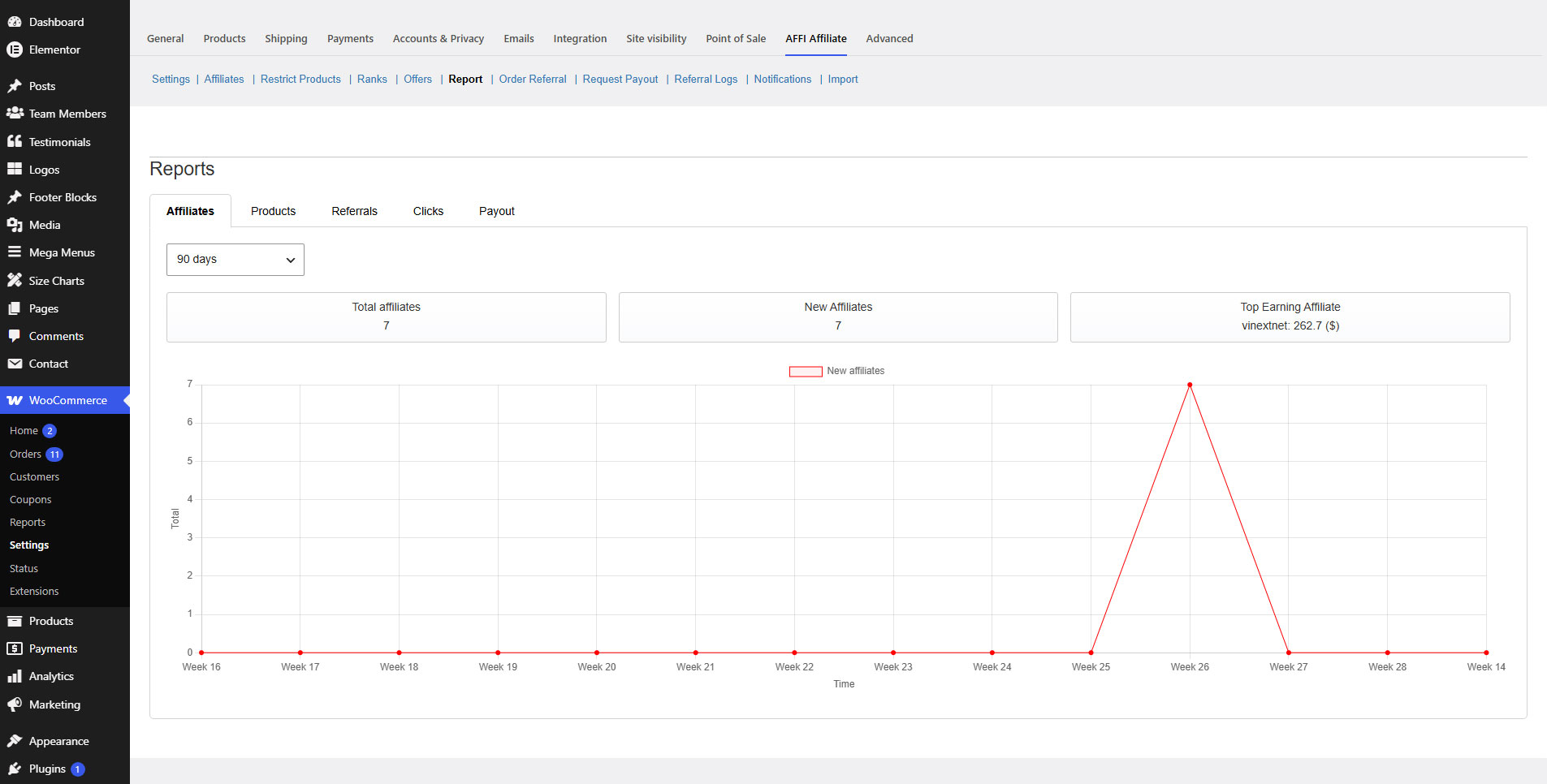
Task: Click the Appearance brush icon
Action: pyautogui.click(x=15, y=741)
